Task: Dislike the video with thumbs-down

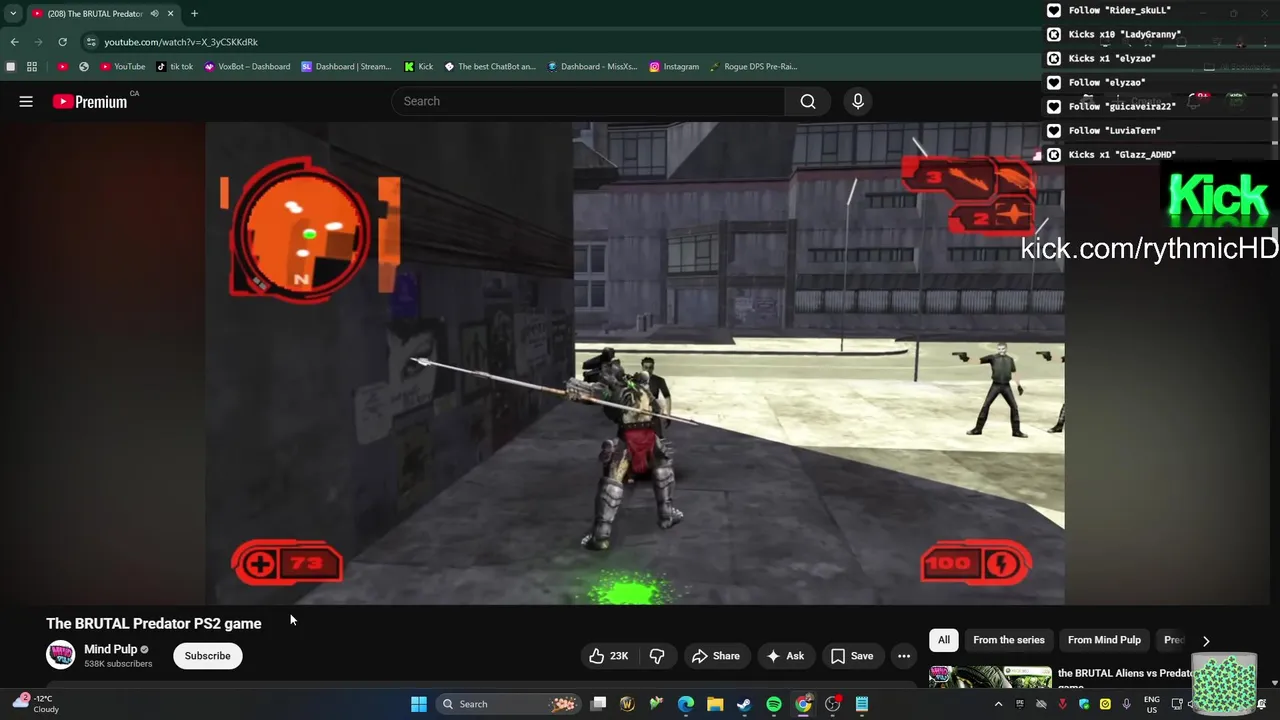Action: [657, 656]
